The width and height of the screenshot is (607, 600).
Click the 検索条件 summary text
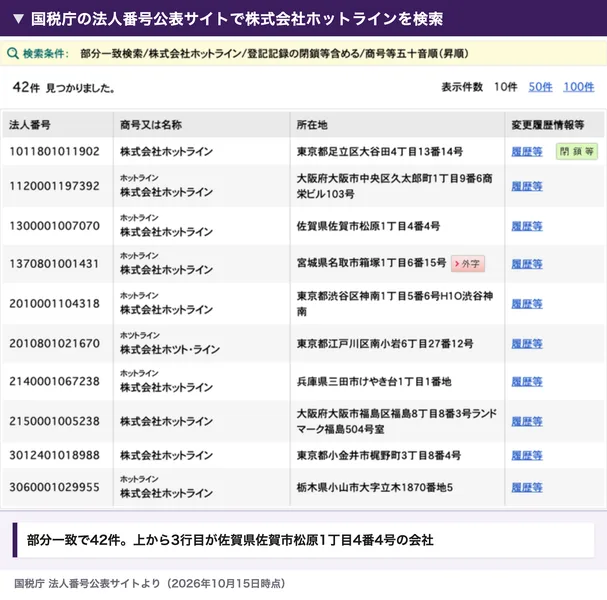click(274, 53)
